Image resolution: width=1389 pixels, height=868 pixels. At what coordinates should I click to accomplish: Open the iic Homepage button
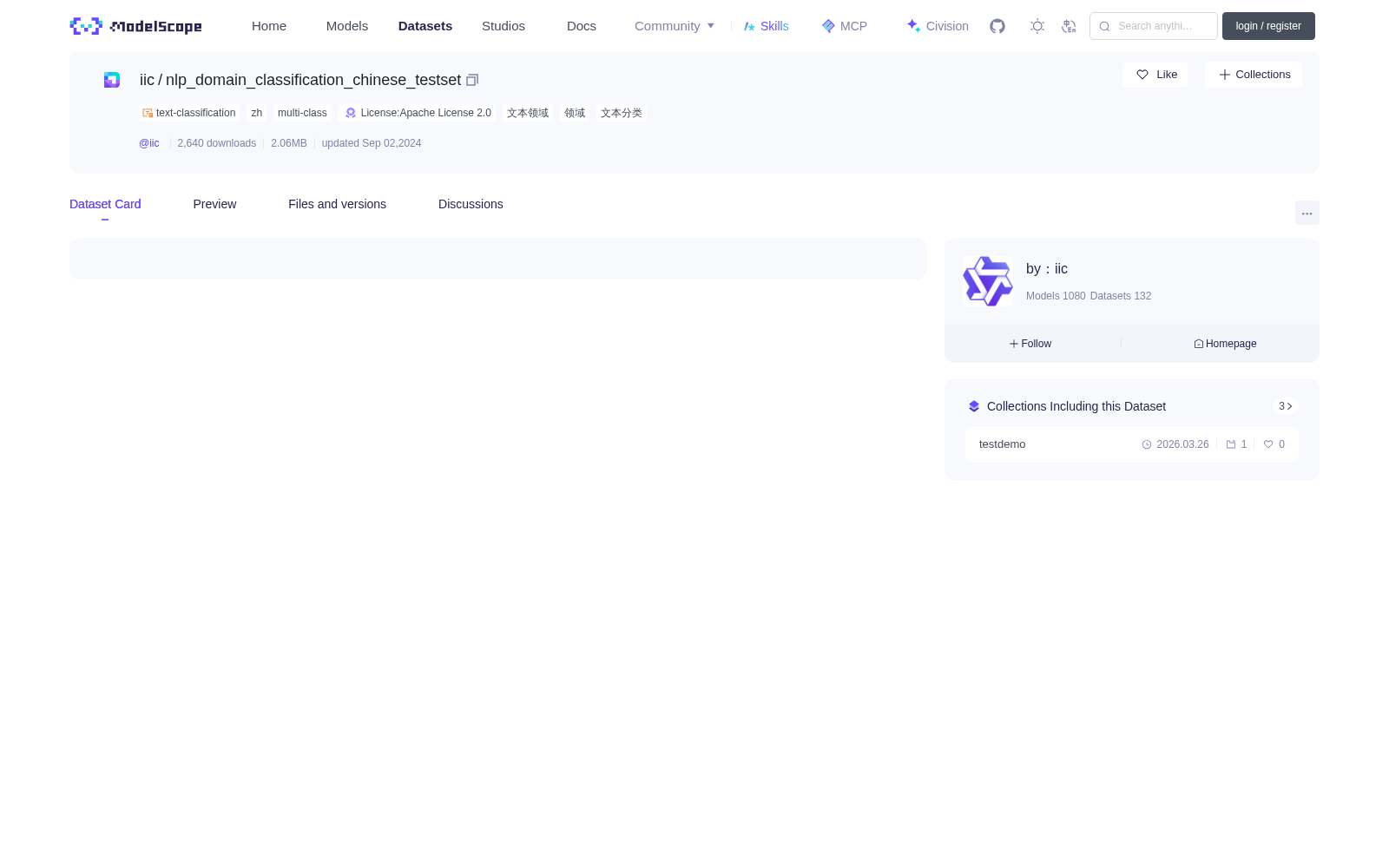[x=1225, y=344]
